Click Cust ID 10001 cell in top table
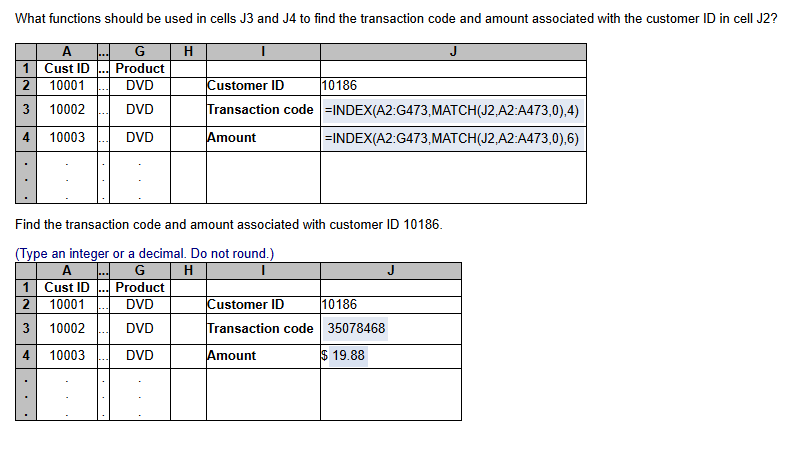 coord(67,86)
